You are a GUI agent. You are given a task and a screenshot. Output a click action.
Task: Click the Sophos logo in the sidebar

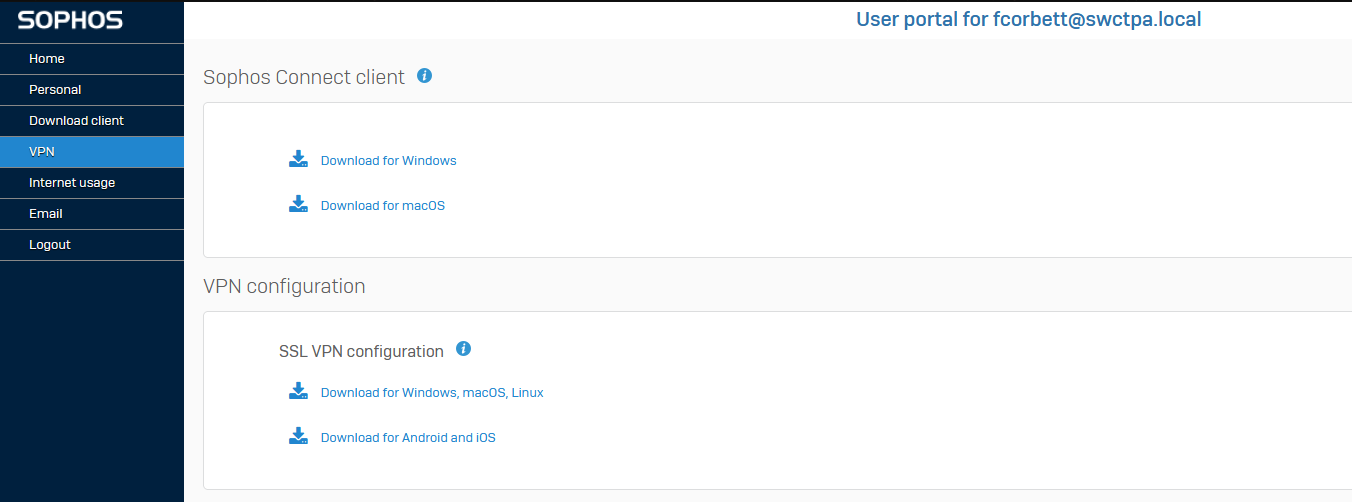[70, 20]
